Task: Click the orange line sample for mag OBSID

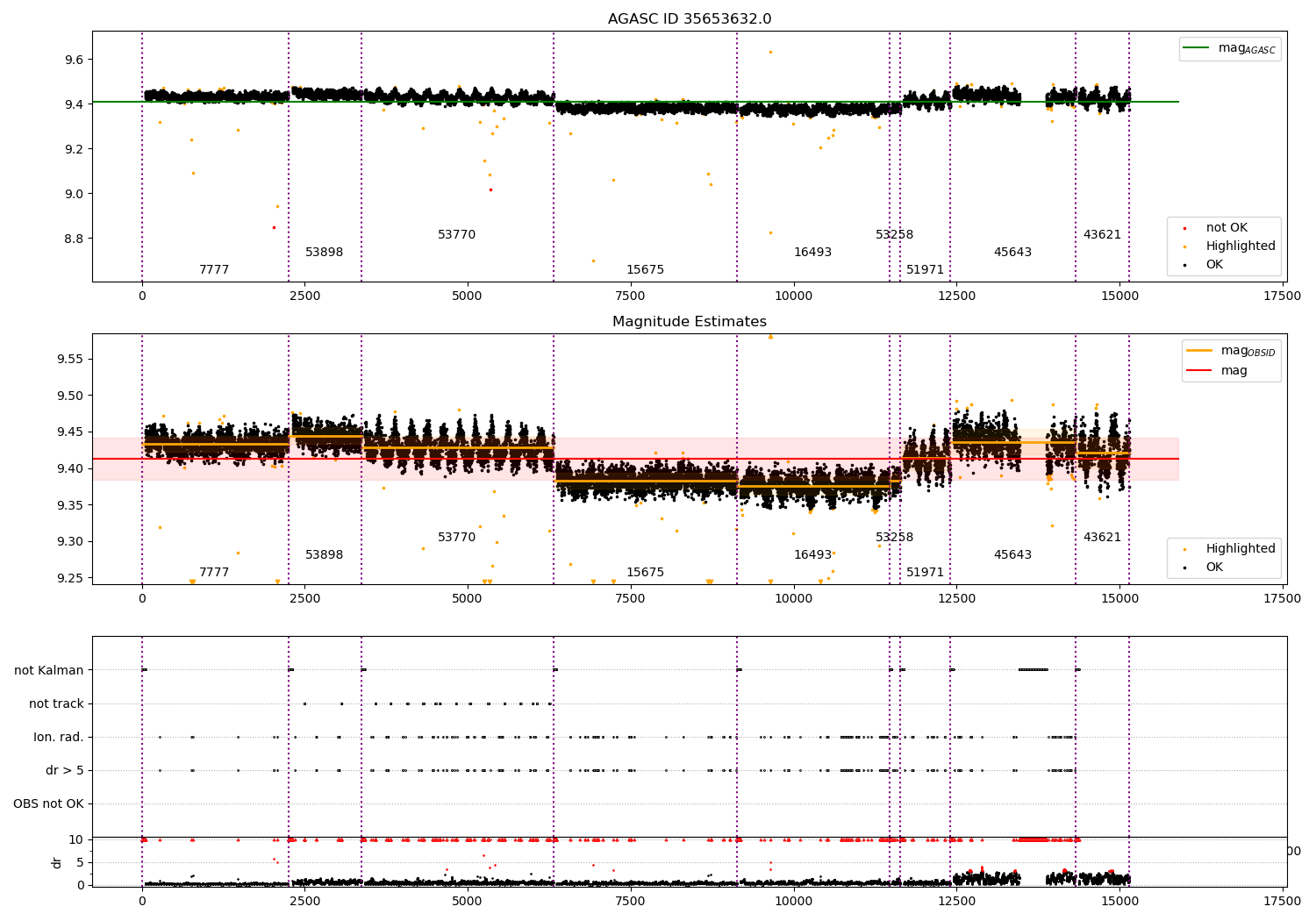Action: click(x=1199, y=350)
